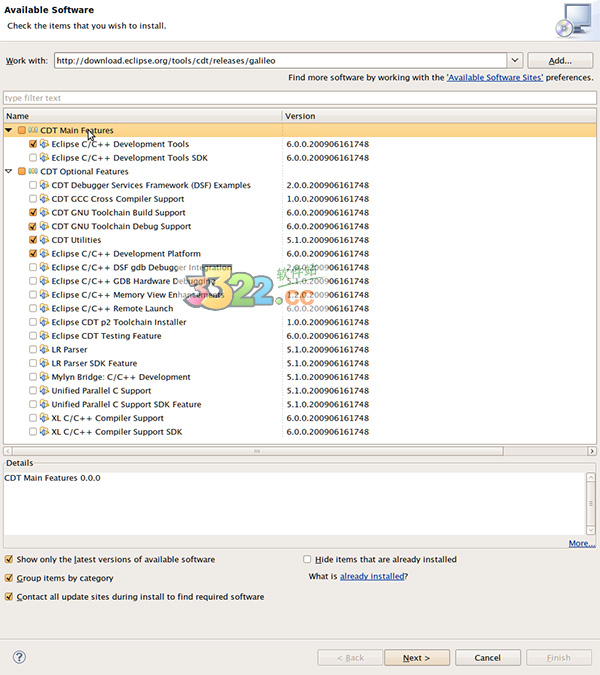Click the feature icon beside Eclipse CDT Testing Feature
Image resolution: width=600 pixels, height=675 pixels.
[44, 335]
